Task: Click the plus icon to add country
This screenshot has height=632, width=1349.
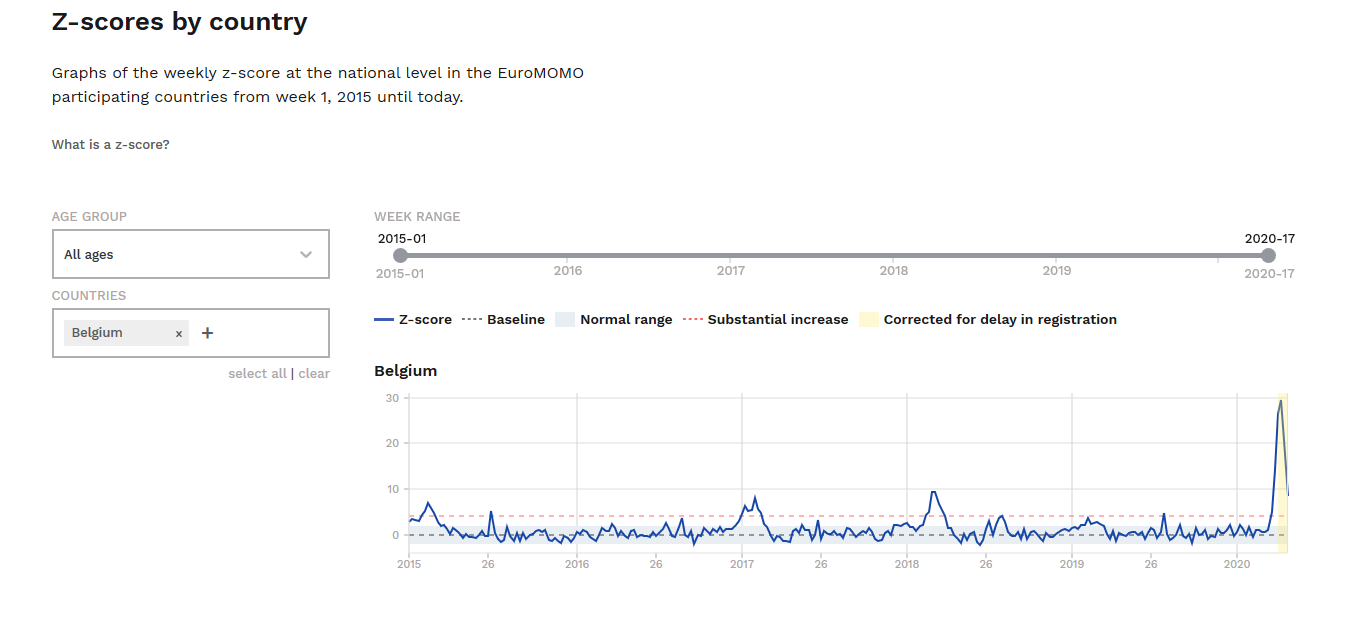Action: point(208,333)
